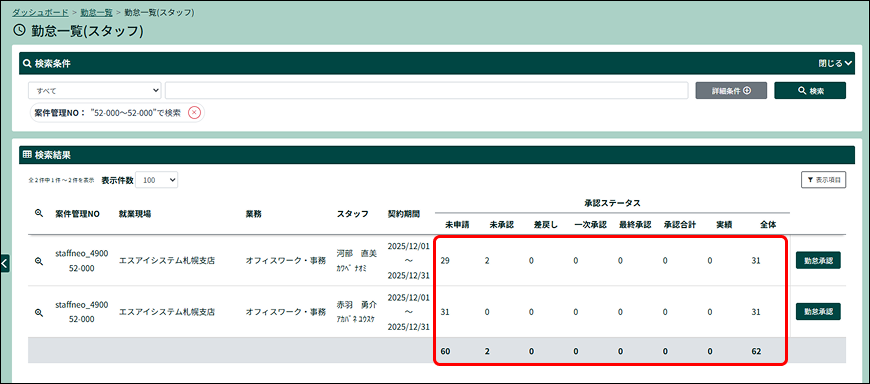Click staff name 赤羽 勇介
The height and width of the screenshot is (384, 870).
[357, 305]
